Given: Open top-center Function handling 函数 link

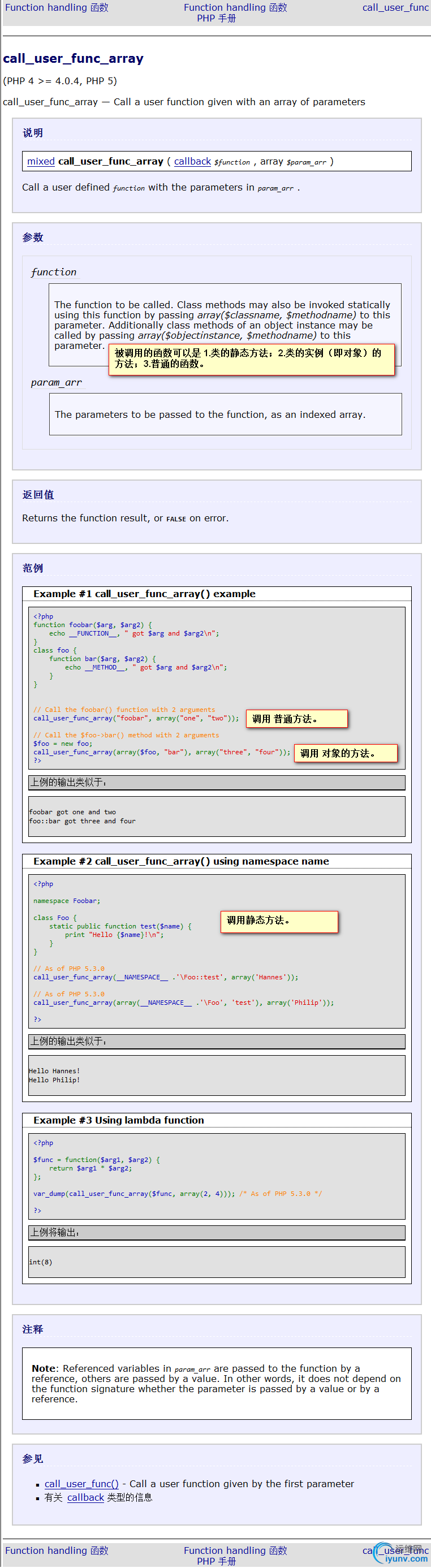Looking at the screenshot, I should click(x=235, y=7).
